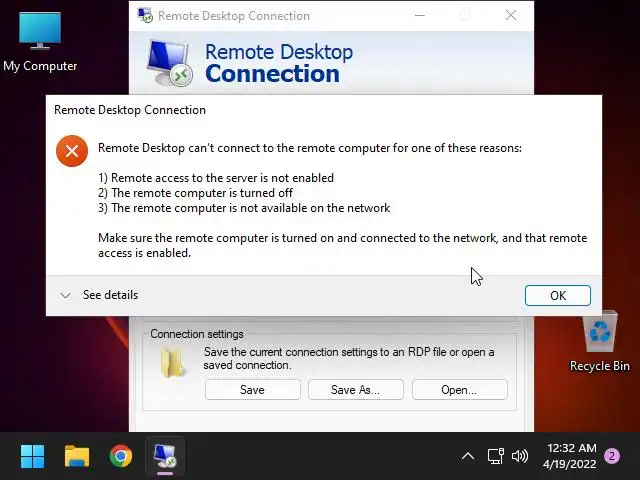
Task: Open the Windows Start menu
Action: pos(32,456)
